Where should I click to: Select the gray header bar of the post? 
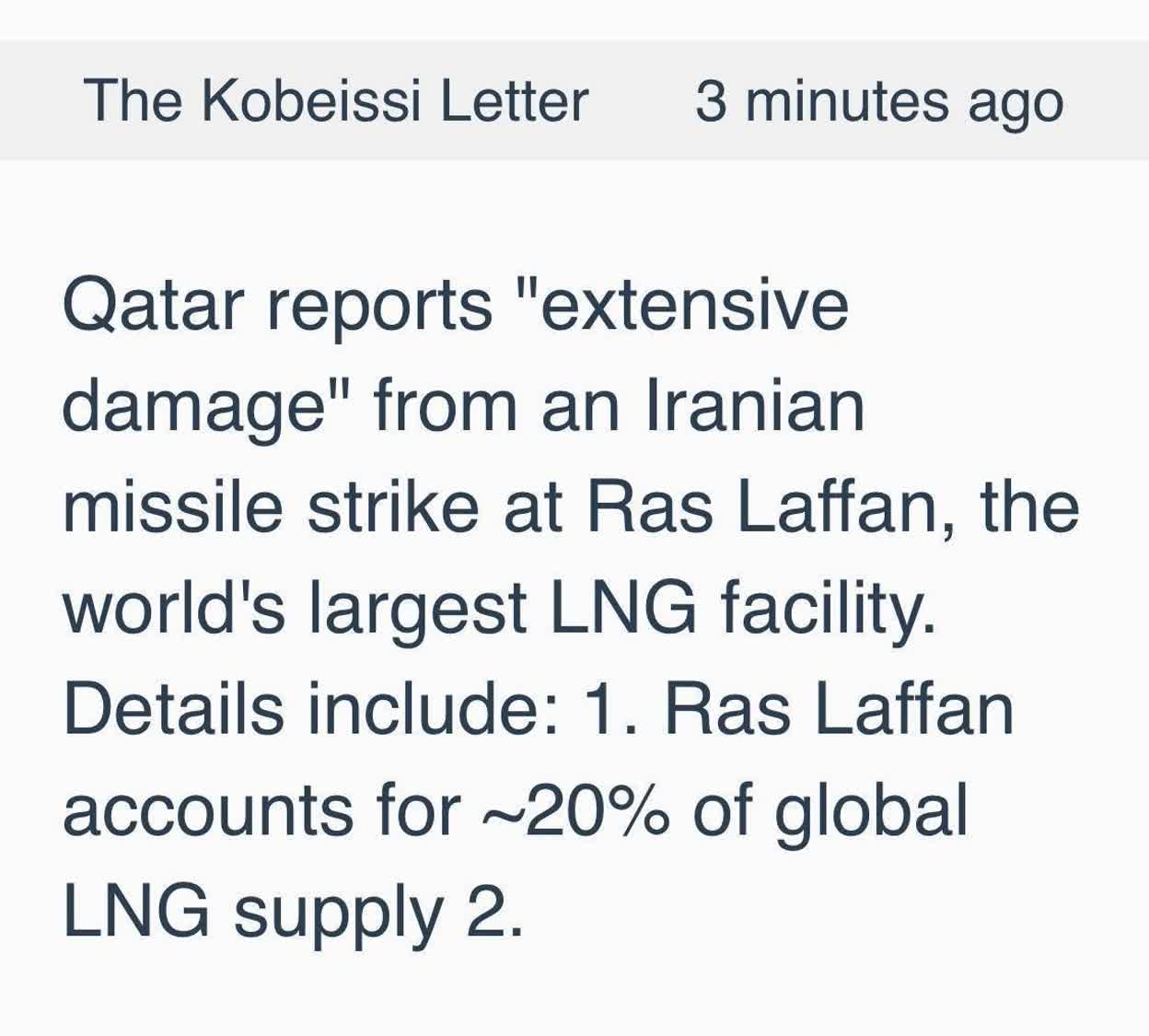pos(574,100)
